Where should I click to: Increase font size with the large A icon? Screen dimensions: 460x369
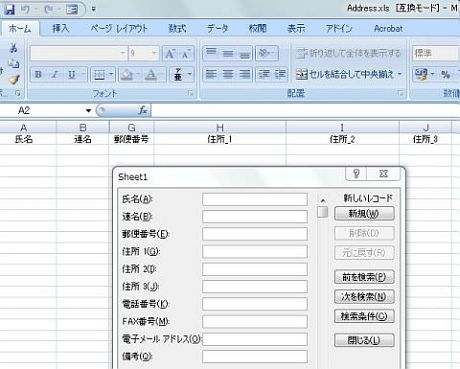[x=170, y=53]
